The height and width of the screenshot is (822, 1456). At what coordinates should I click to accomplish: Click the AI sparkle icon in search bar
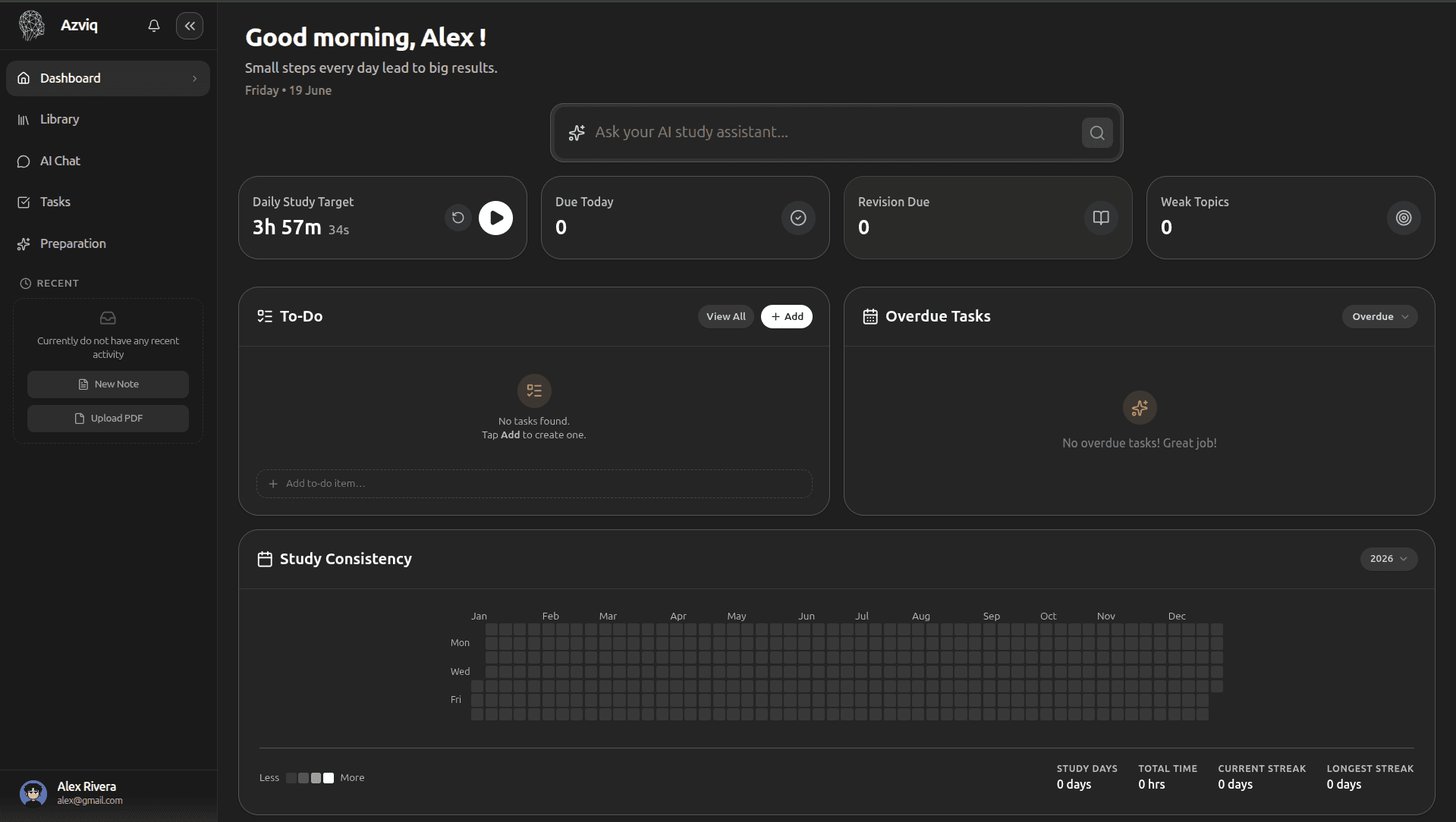pyautogui.click(x=577, y=133)
